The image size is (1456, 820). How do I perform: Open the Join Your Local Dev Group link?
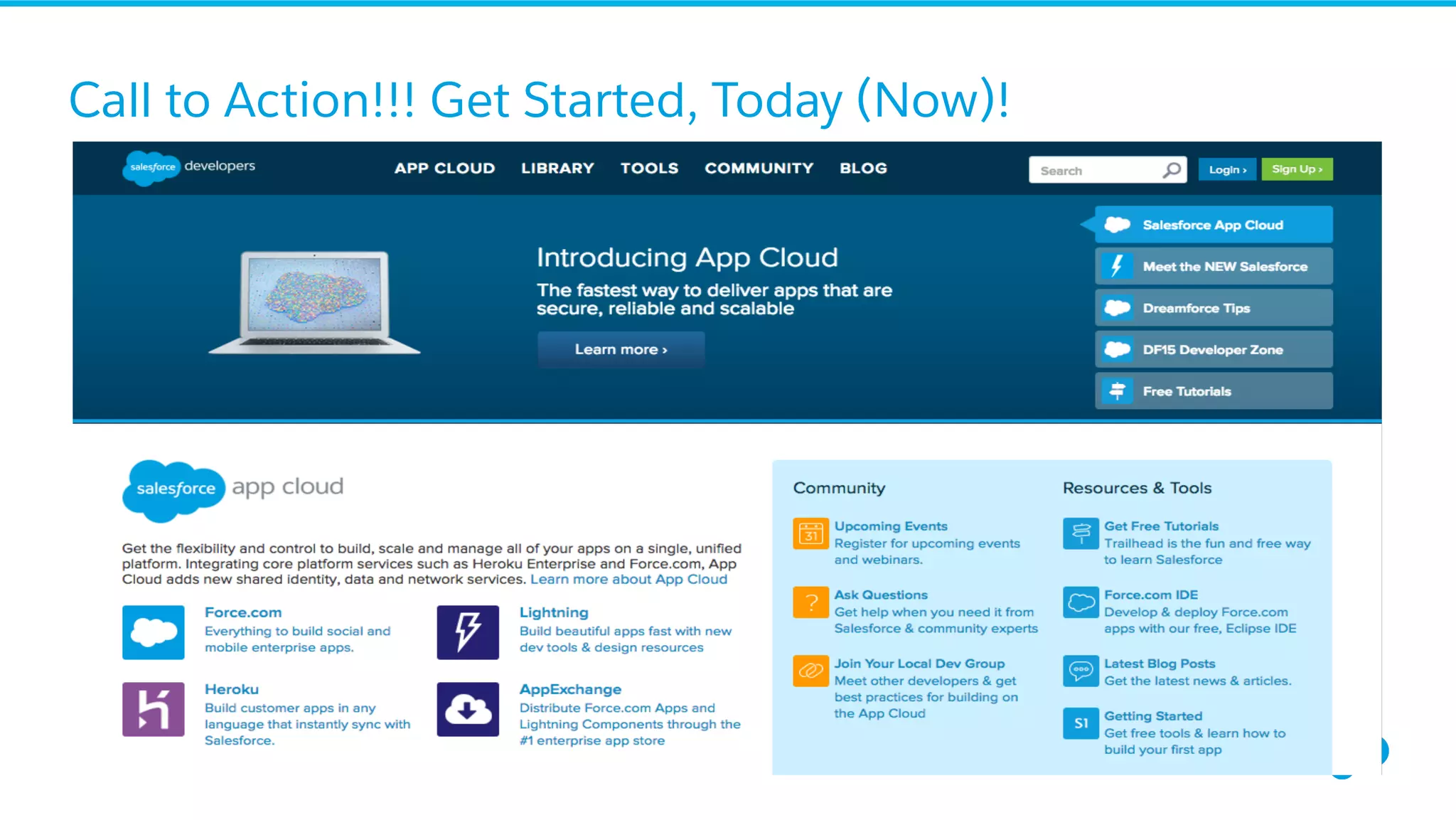pyautogui.click(x=919, y=664)
